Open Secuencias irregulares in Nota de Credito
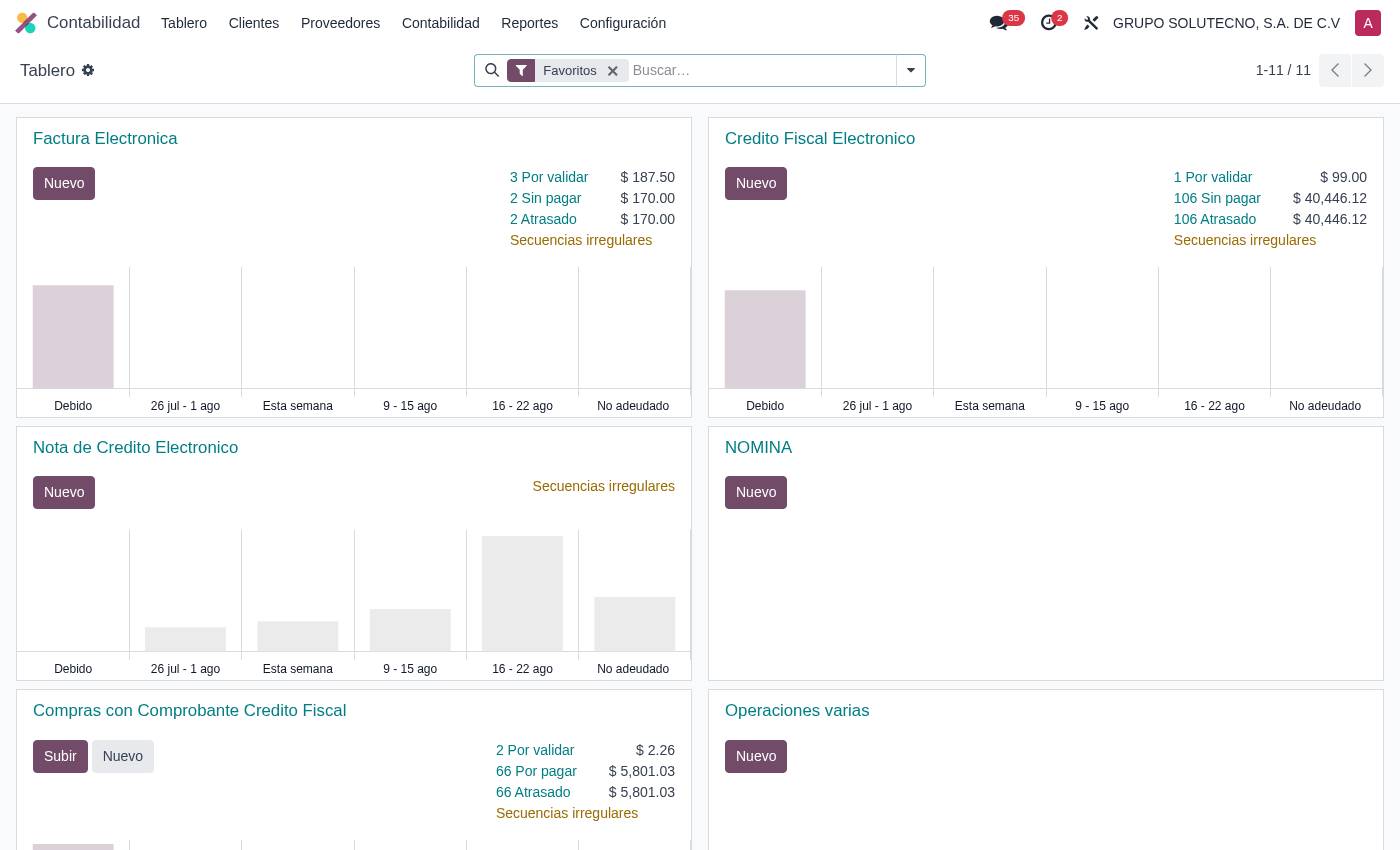 coord(604,486)
